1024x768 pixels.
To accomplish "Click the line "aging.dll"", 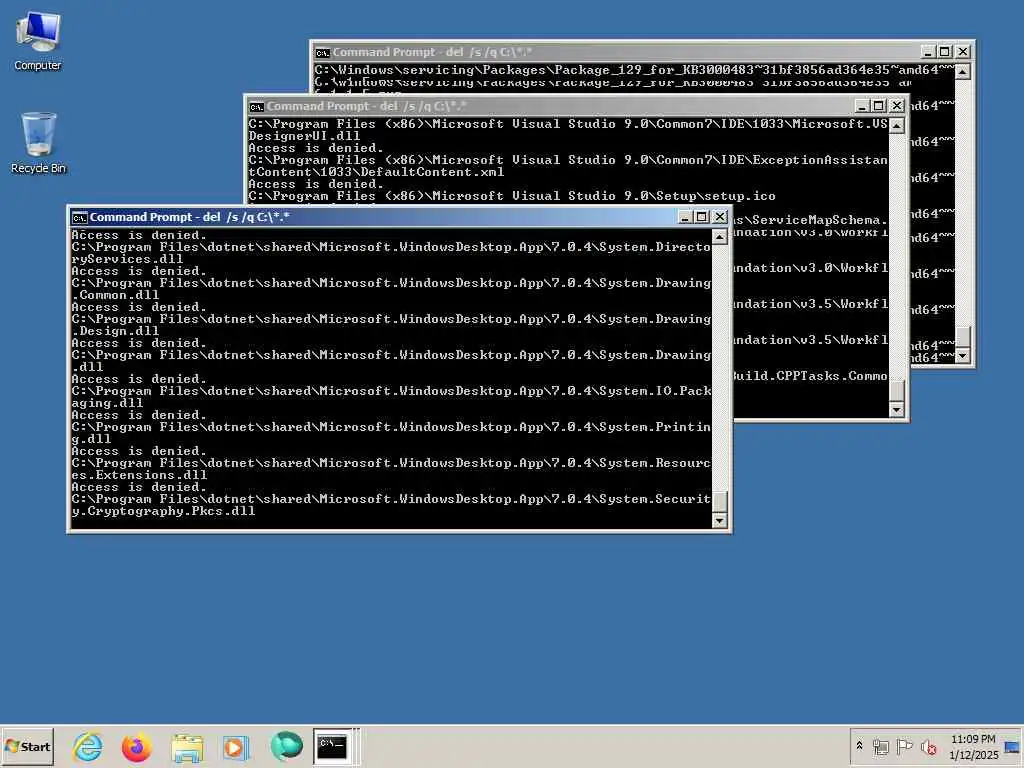I will (x=107, y=403).
